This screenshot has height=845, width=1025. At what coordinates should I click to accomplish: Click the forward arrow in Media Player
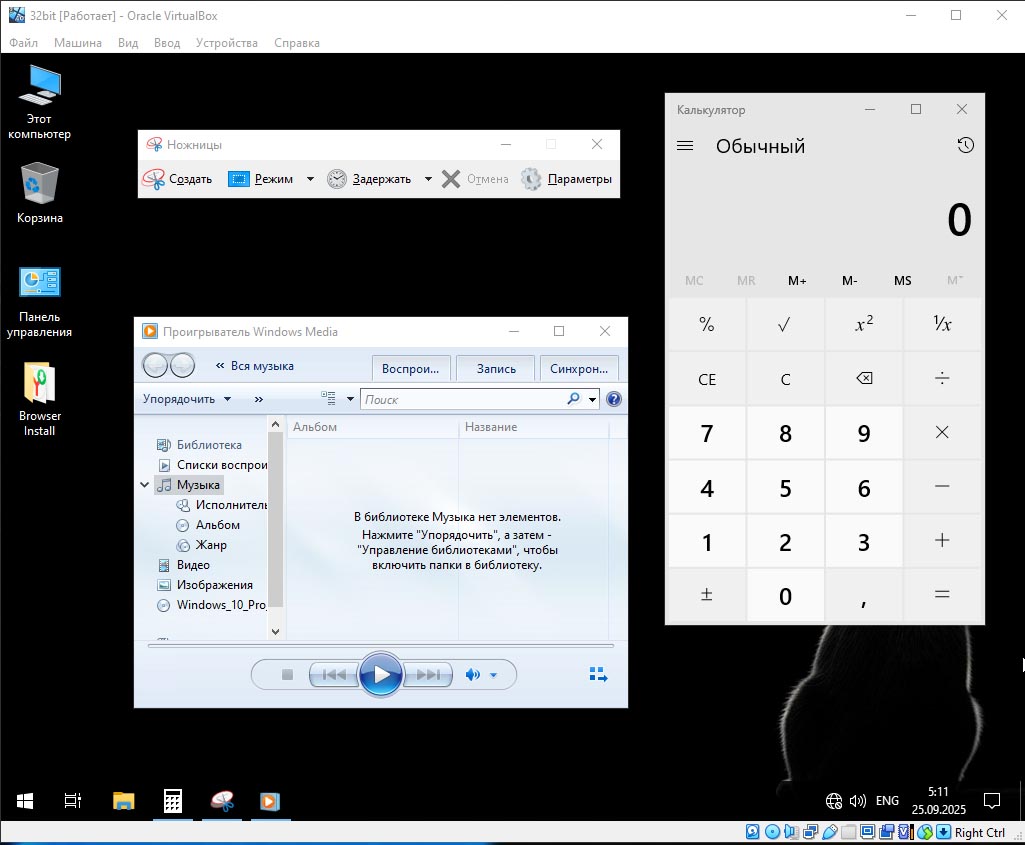pos(182,365)
